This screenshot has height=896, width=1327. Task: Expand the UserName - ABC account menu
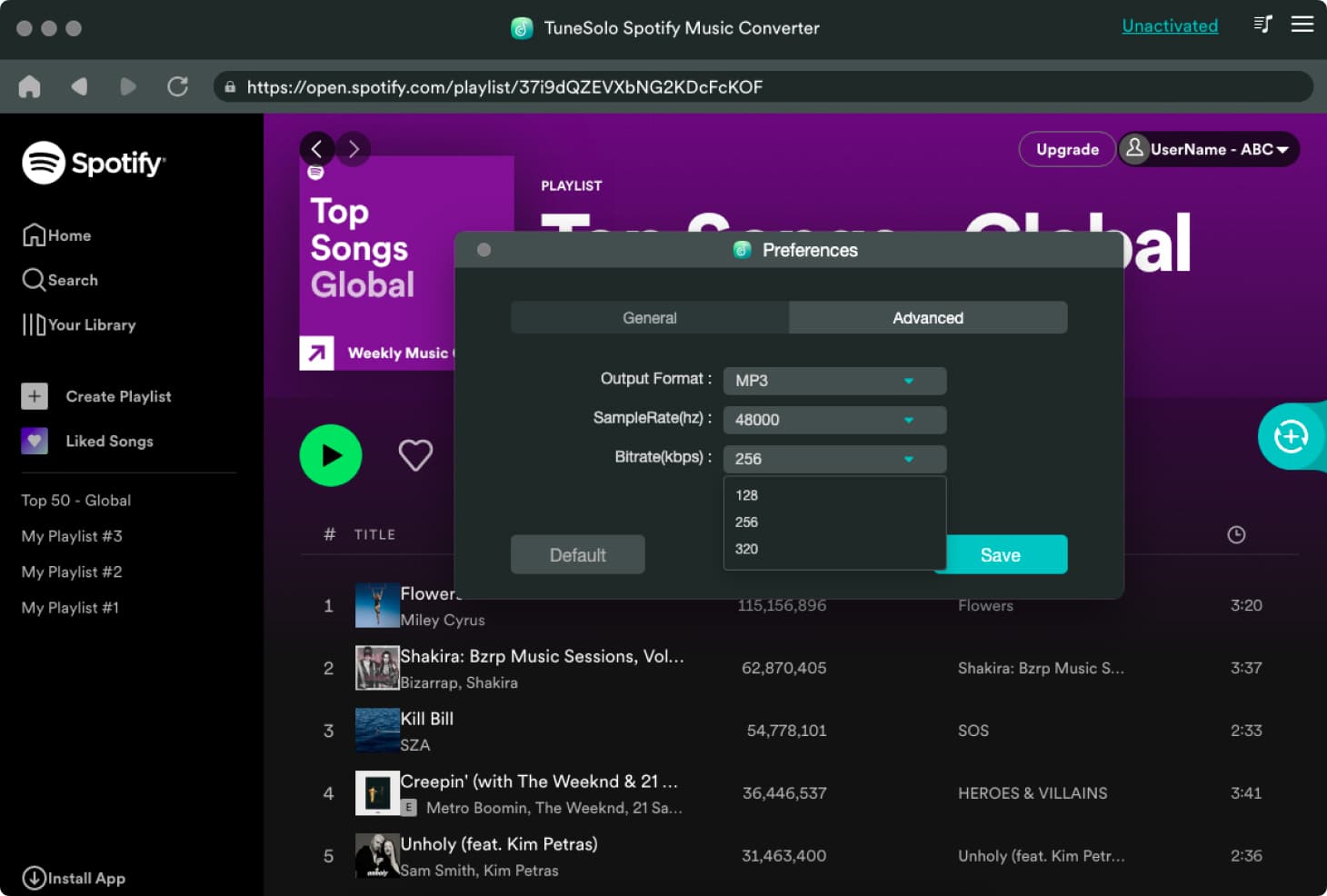(1209, 149)
